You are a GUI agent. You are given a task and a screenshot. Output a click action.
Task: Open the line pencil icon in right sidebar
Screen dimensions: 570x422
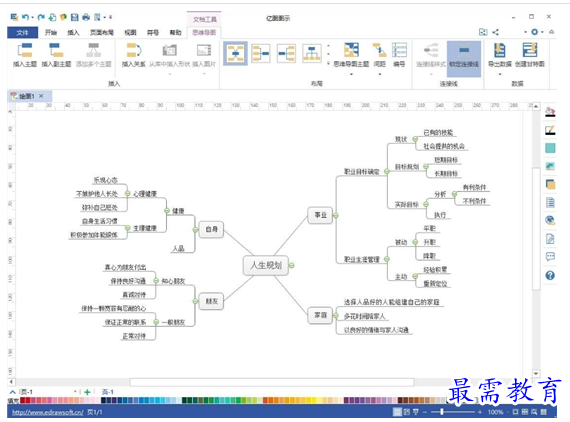[550, 130]
